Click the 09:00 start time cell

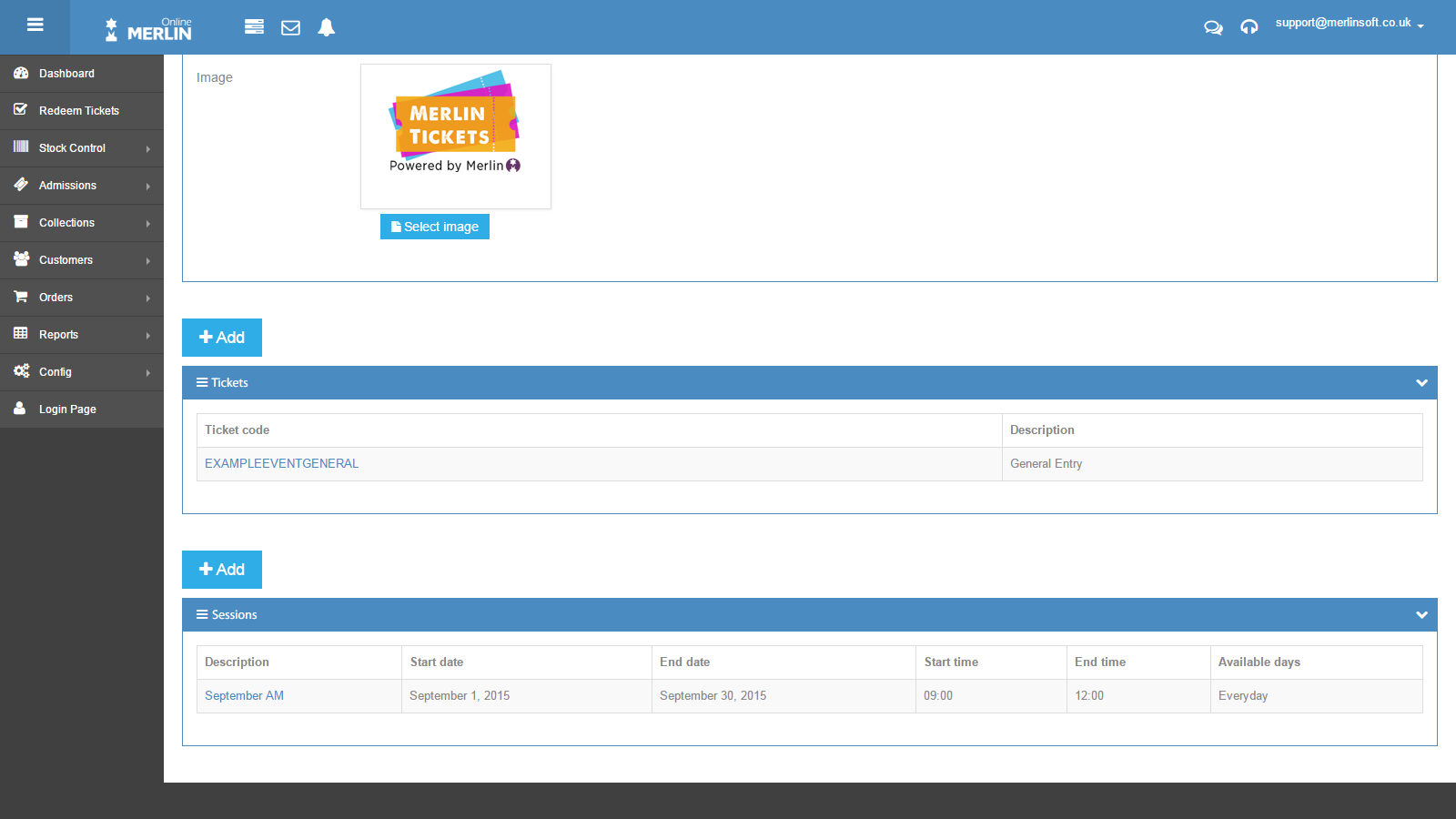991,695
